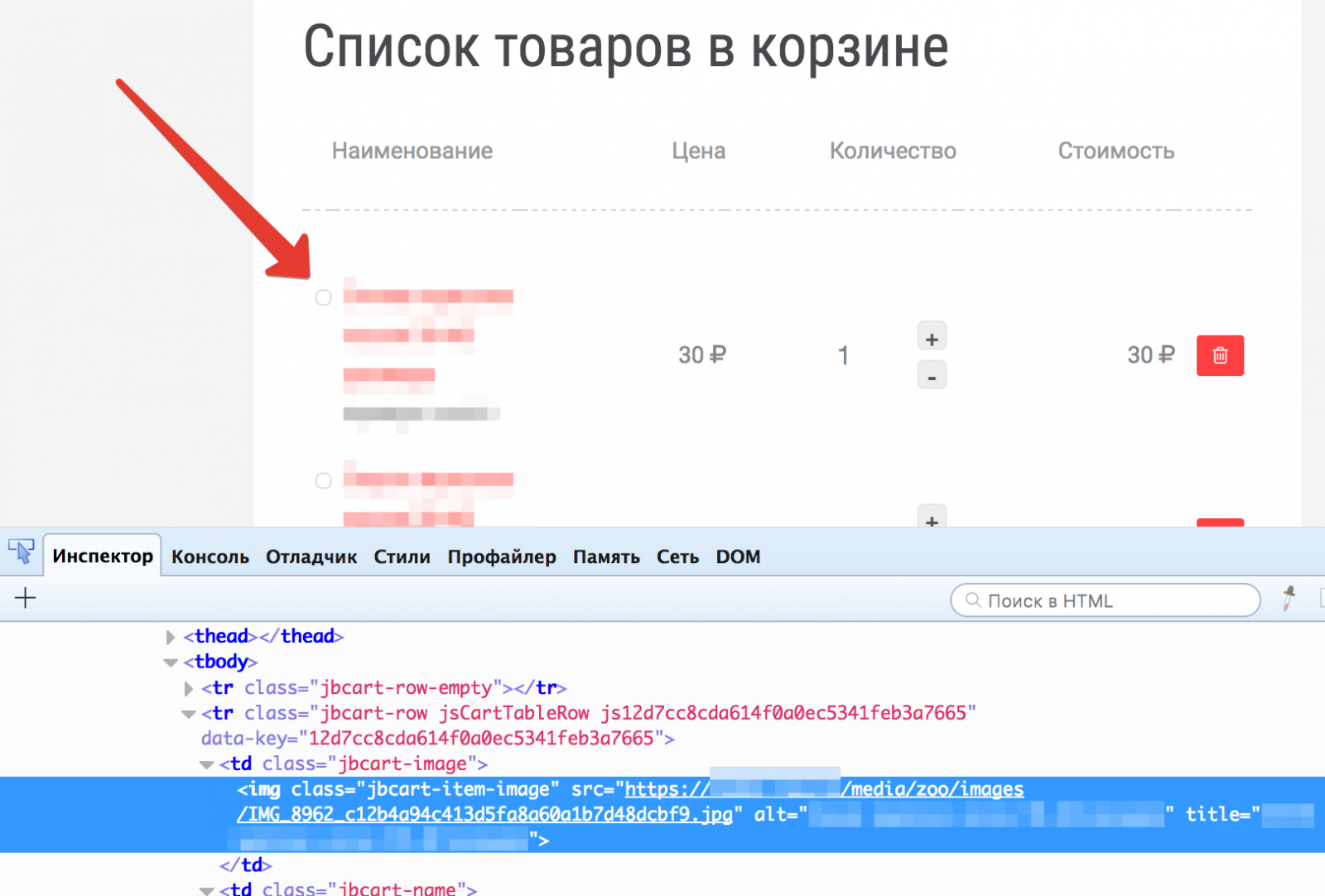Viewport: 1325px width, 896px height.
Task: Increase first item quantity with plus button
Action: [x=932, y=338]
